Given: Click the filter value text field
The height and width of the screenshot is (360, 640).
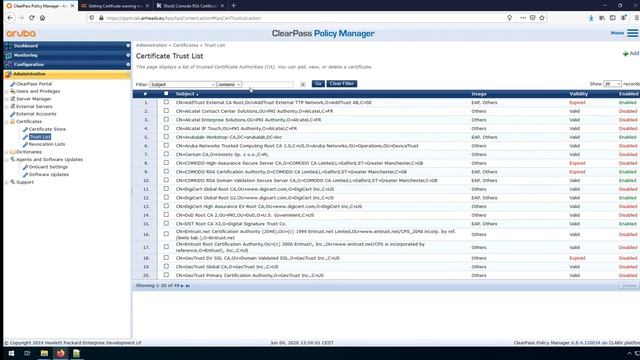Looking at the screenshot, I should 268,84.
